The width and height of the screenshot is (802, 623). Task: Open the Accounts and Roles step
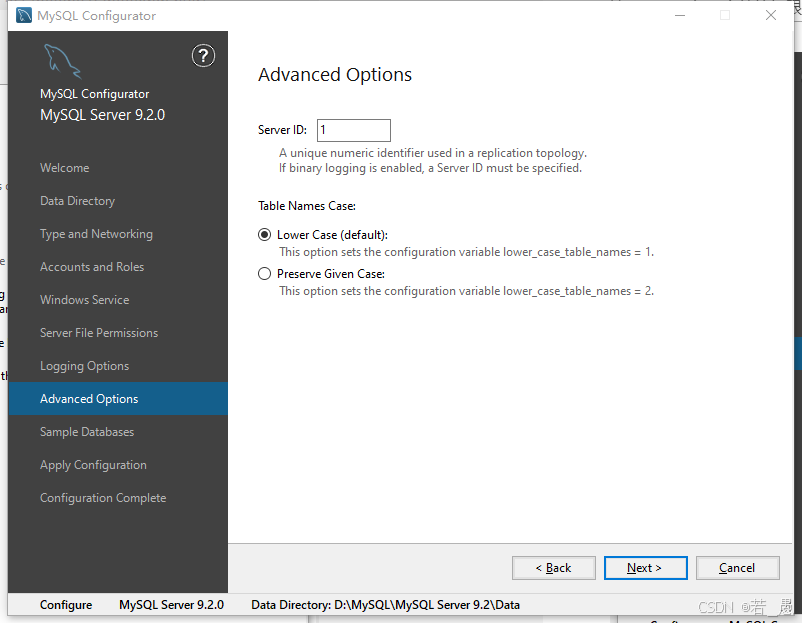click(92, 267)
